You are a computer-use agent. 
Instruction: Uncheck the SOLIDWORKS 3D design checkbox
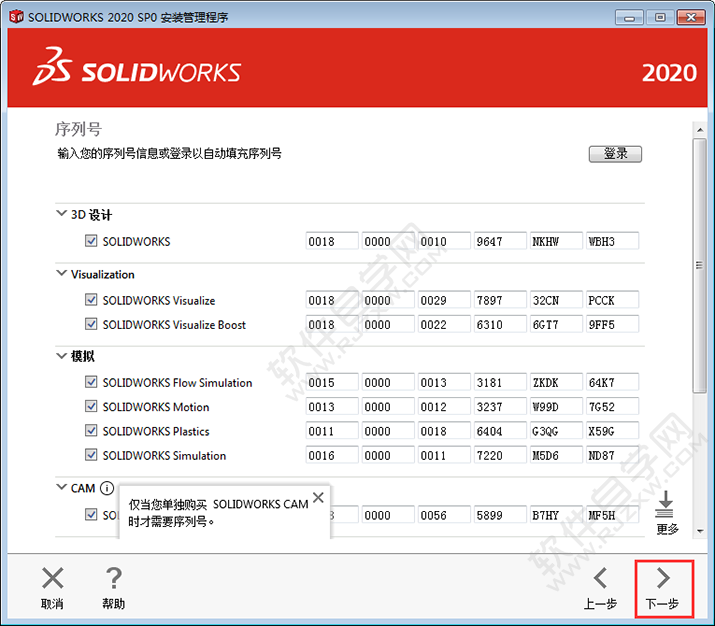91,241
